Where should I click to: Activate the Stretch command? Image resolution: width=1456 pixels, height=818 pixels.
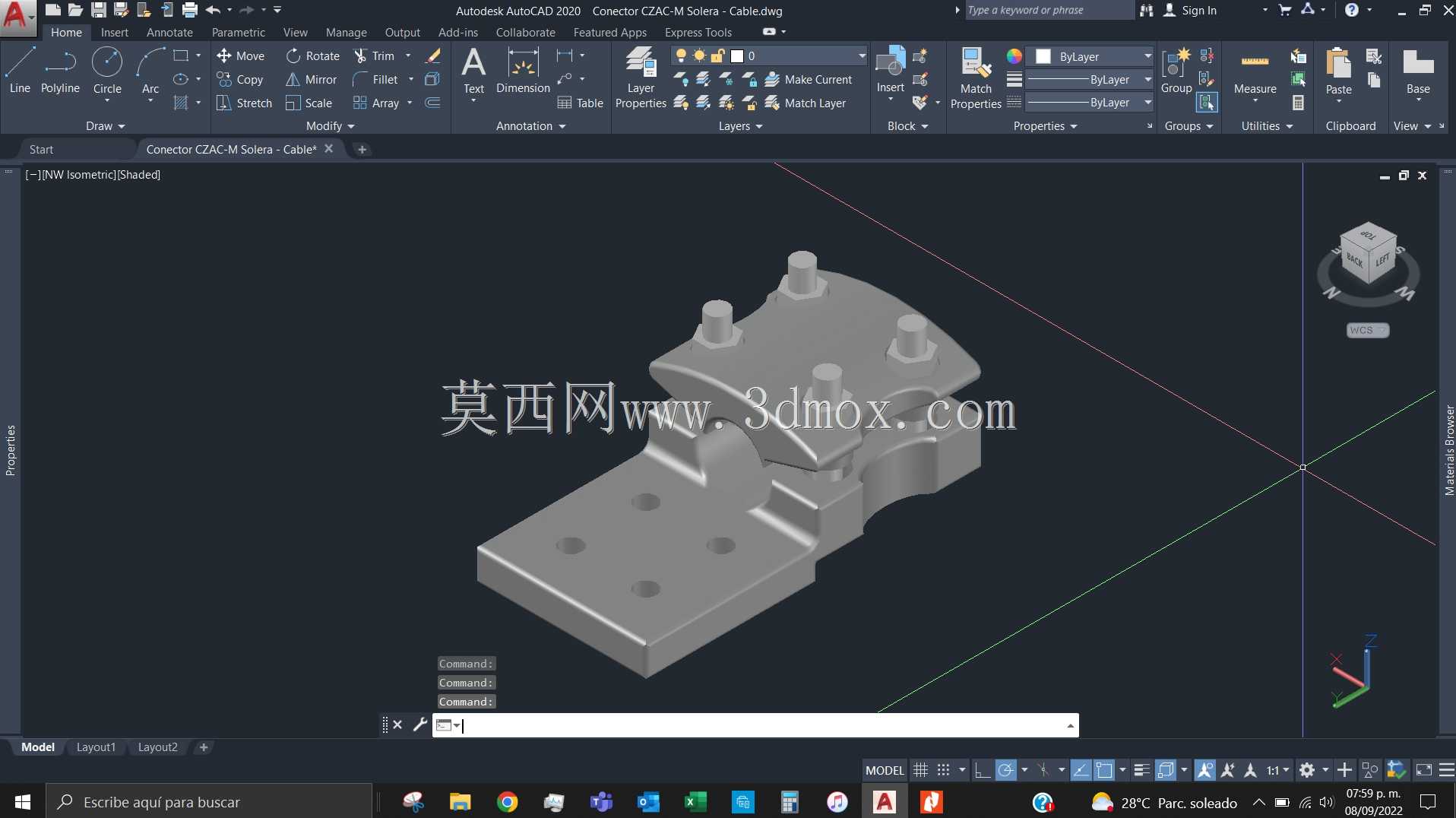click(244, 103)
